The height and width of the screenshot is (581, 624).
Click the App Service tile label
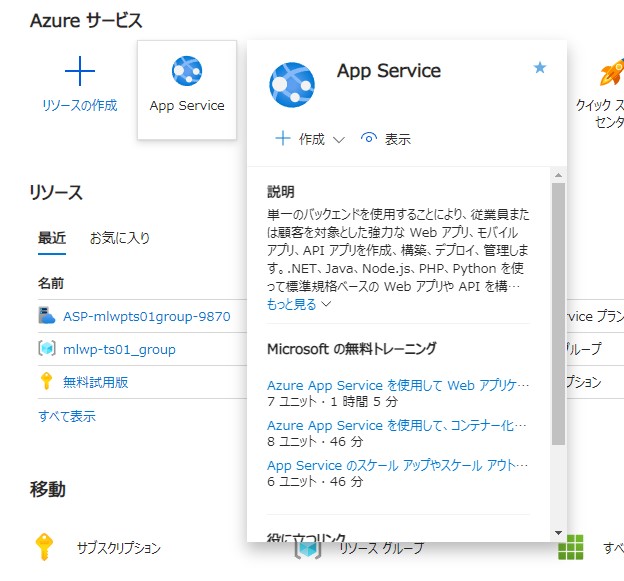pos(187,106)
